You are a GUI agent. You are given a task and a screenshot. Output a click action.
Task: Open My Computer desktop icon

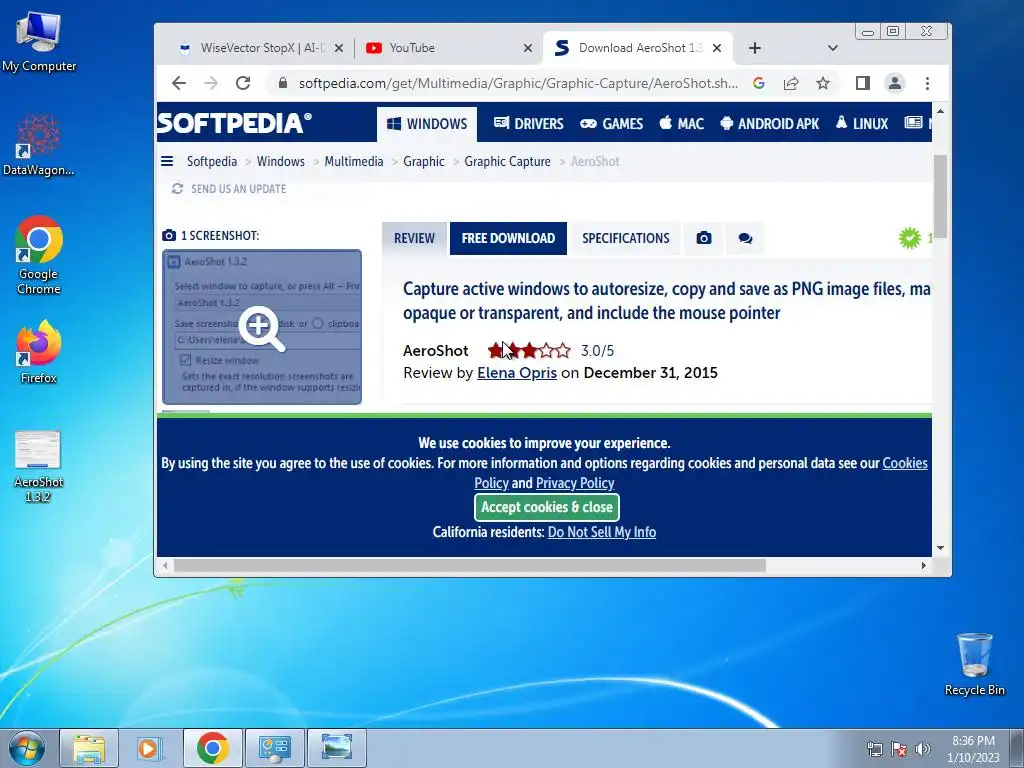click(x=39, y=42)
